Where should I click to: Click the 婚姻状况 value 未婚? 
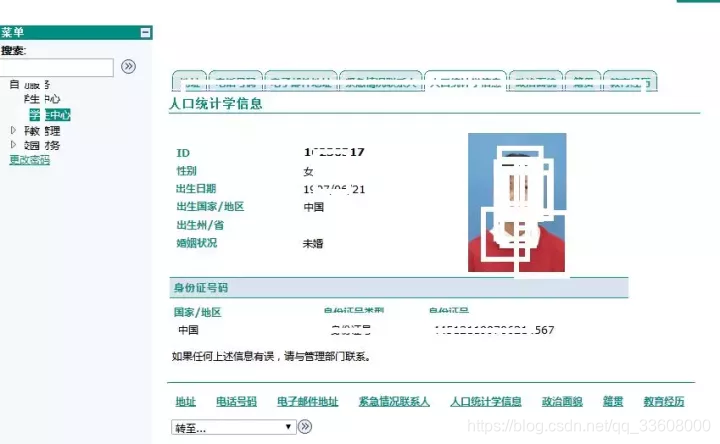tap(313, 244)
